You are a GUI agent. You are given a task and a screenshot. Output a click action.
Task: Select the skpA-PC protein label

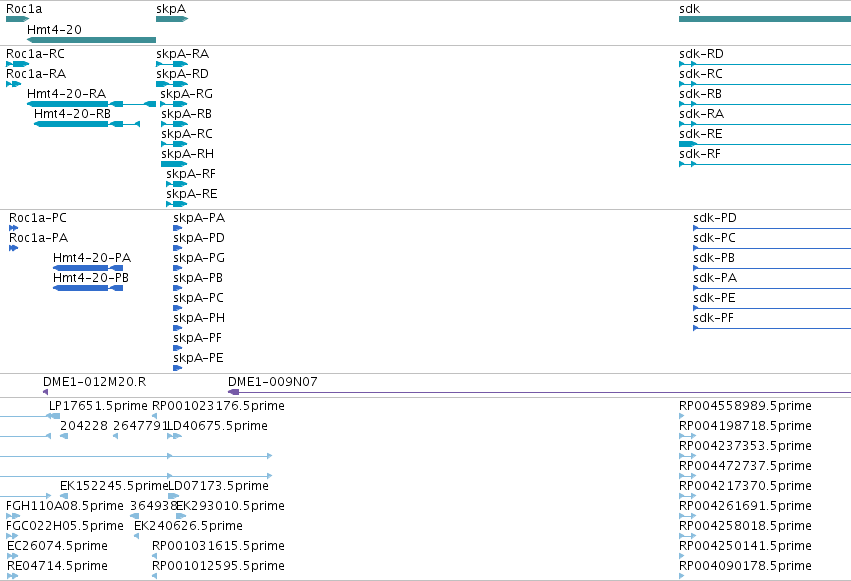coord(198,298)
